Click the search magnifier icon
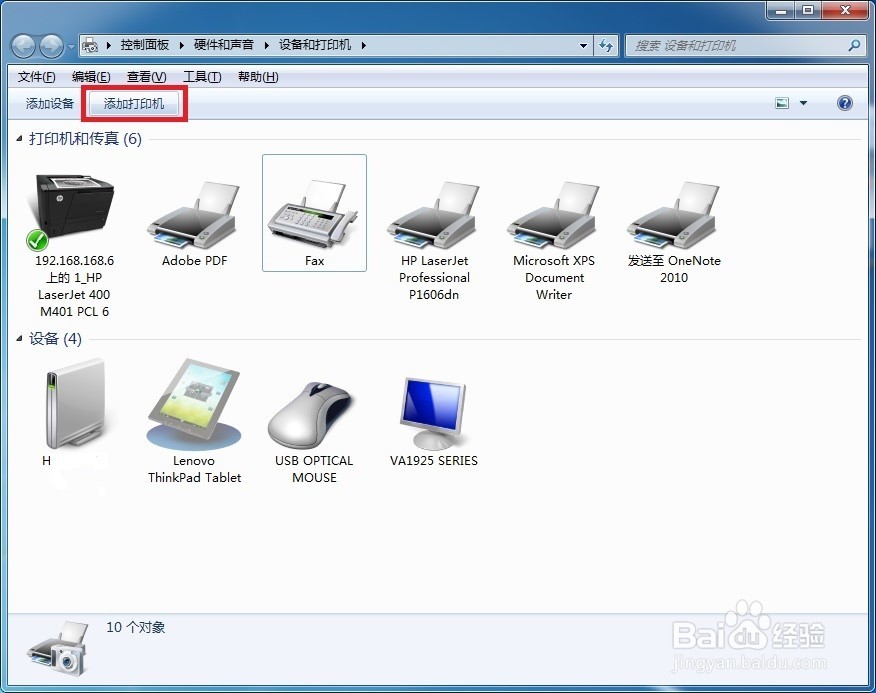Viewport: 876px width, 693px height. click(x=854, y=45)
